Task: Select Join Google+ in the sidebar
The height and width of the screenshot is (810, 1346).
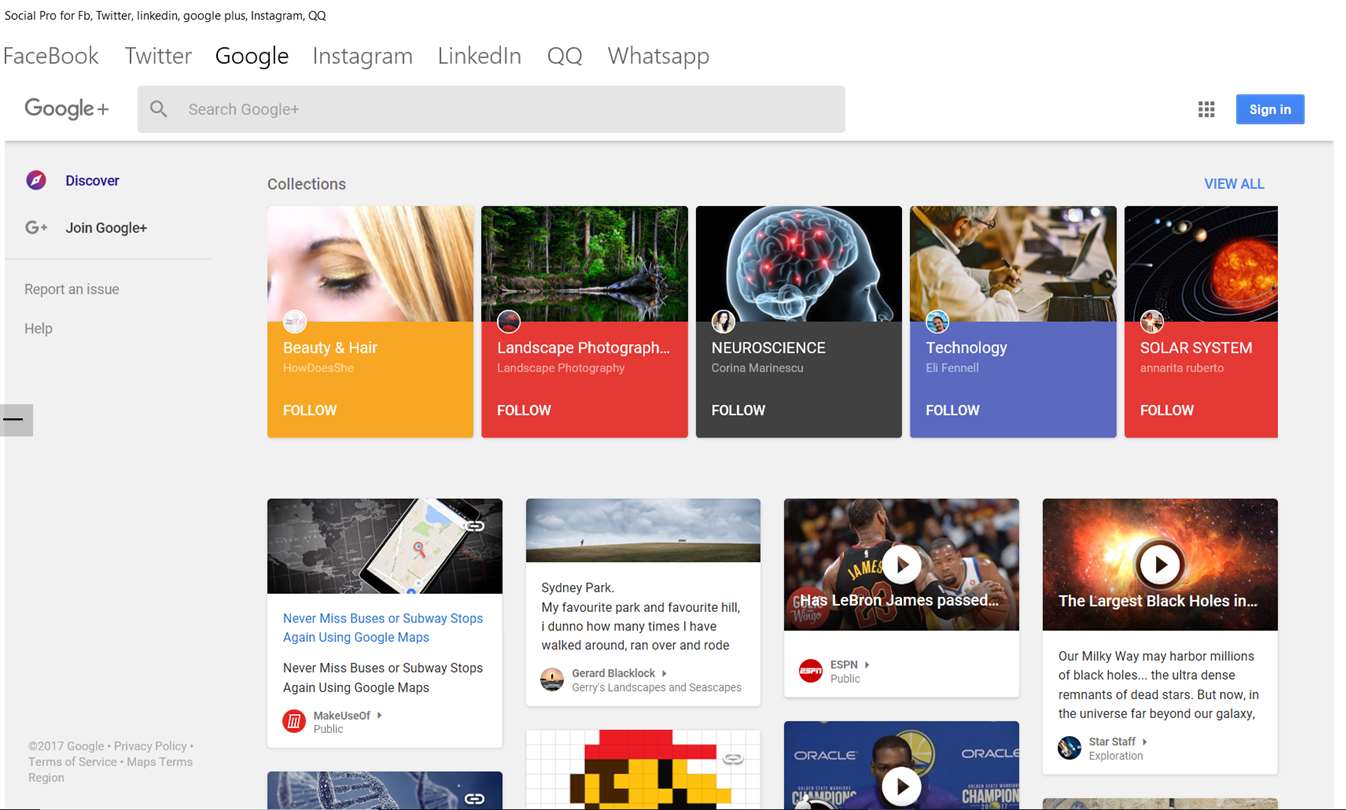Action: [x=108, y=227]
